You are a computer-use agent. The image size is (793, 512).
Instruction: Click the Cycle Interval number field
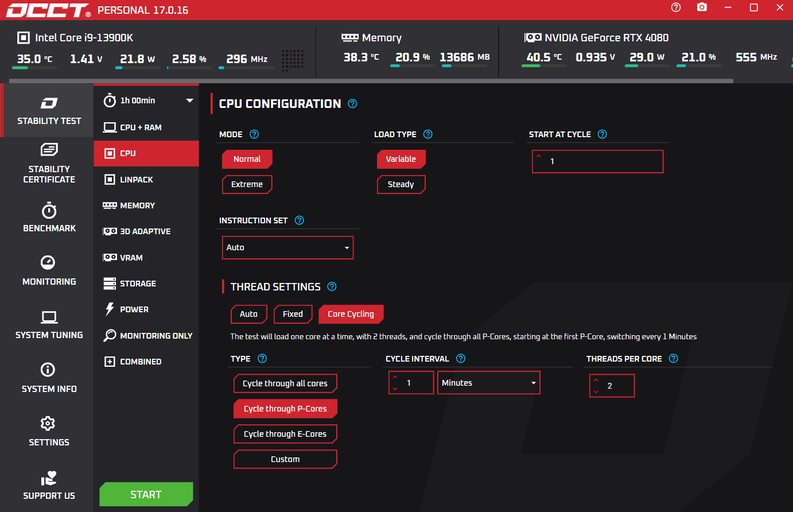pos(411,383)
